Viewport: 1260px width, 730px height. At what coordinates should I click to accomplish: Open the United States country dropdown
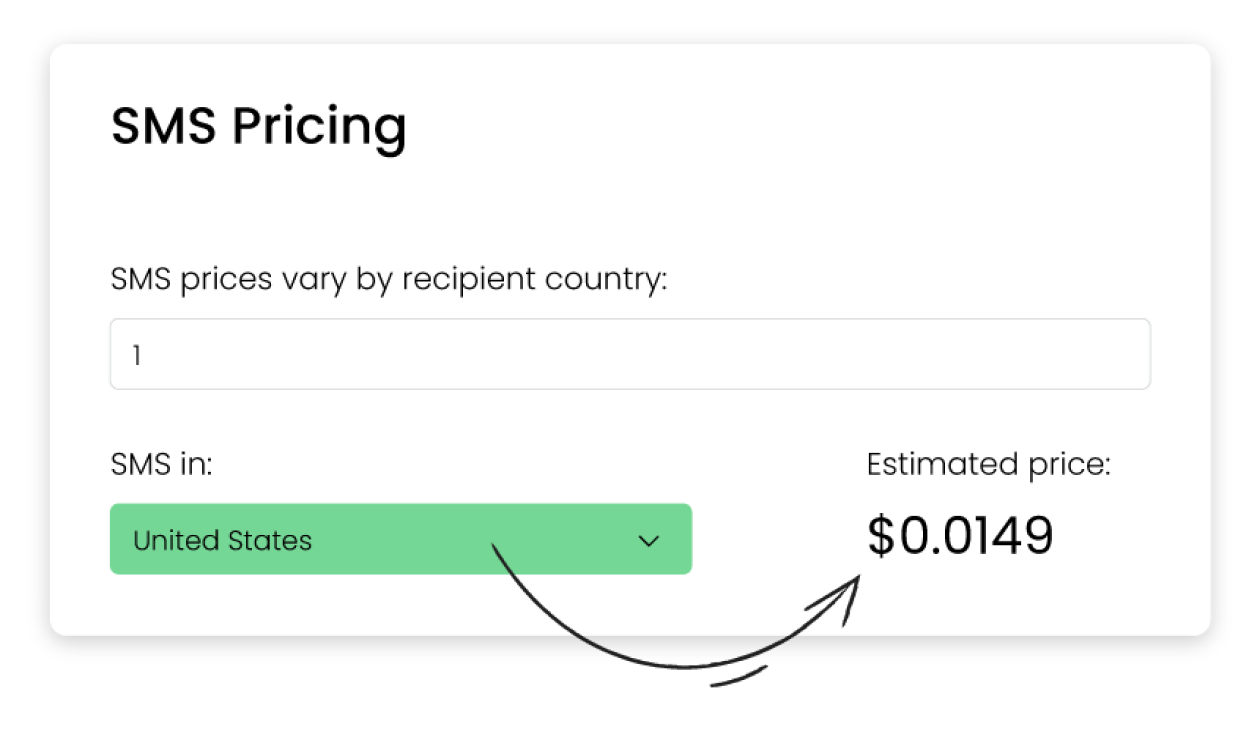(400, 539)
